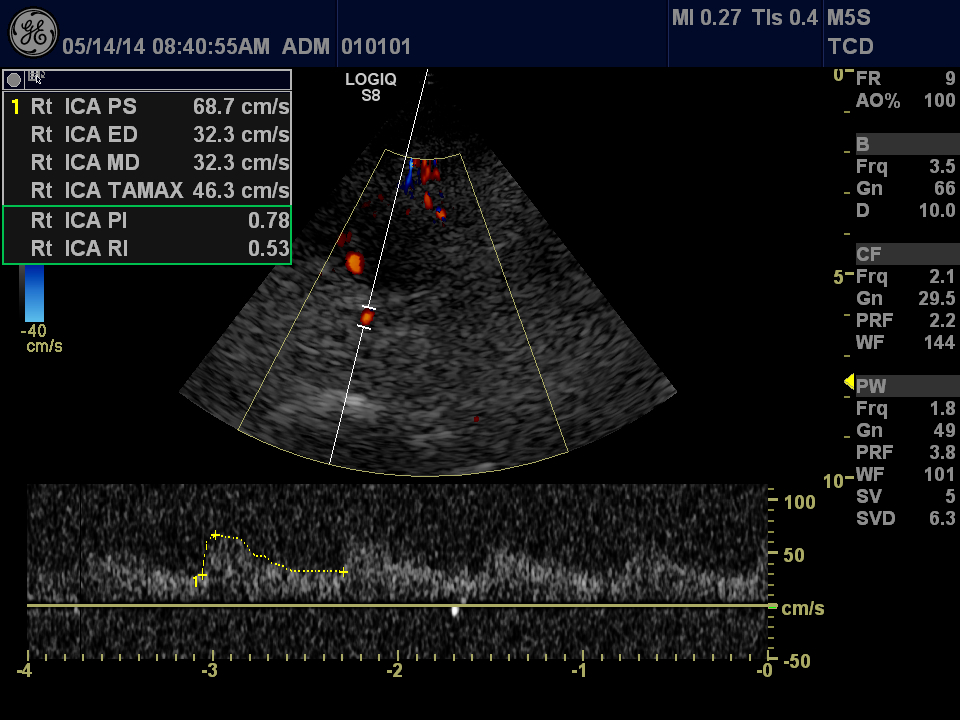The height and width of the screenshot is (720, 960).
Task: Click the patient ID 010101 field
Action: click(x=376, y=47)
